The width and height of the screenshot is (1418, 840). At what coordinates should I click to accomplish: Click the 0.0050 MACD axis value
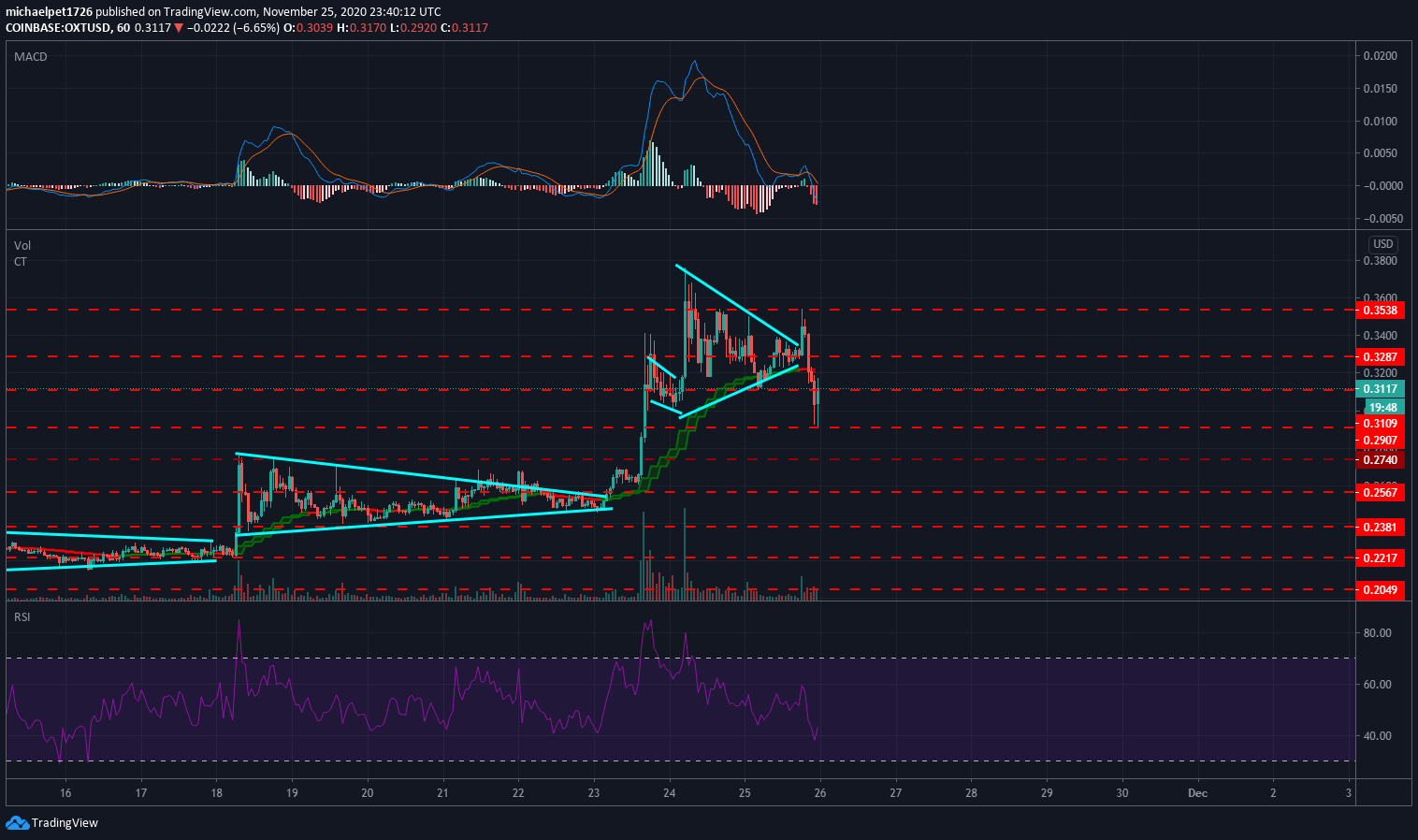click(x=1380, y=153)
